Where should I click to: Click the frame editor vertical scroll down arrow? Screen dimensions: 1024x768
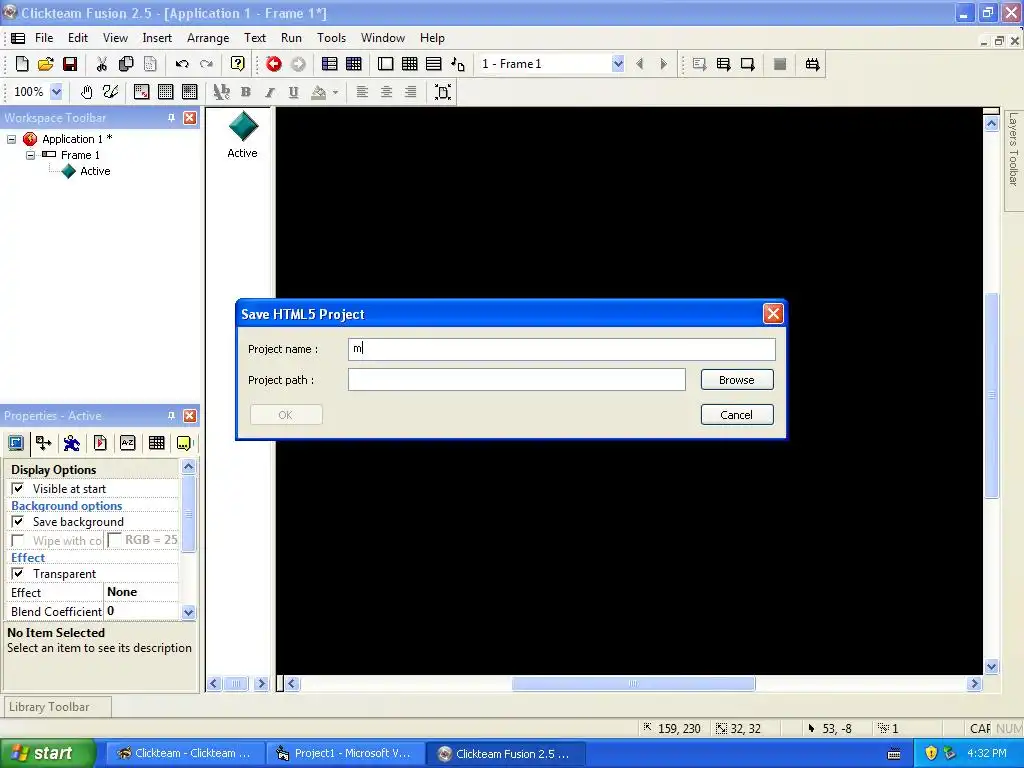[991, 667]
